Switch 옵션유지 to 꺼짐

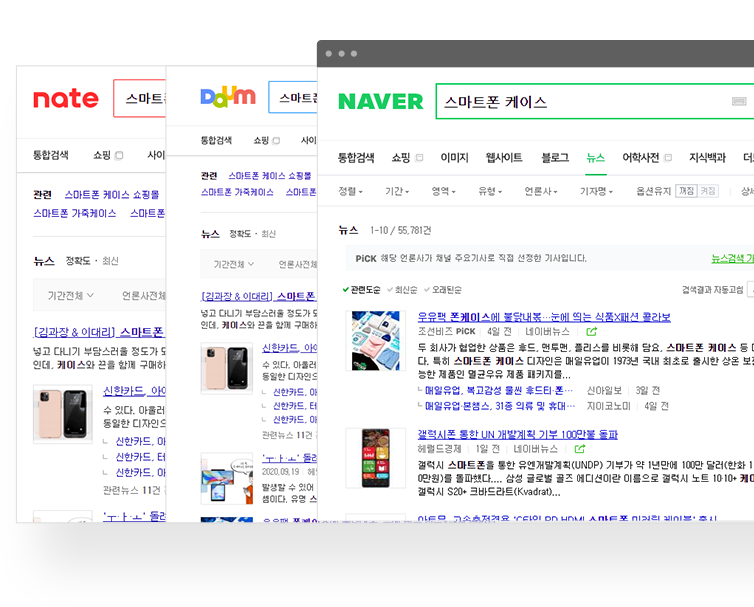coord(686,191)
